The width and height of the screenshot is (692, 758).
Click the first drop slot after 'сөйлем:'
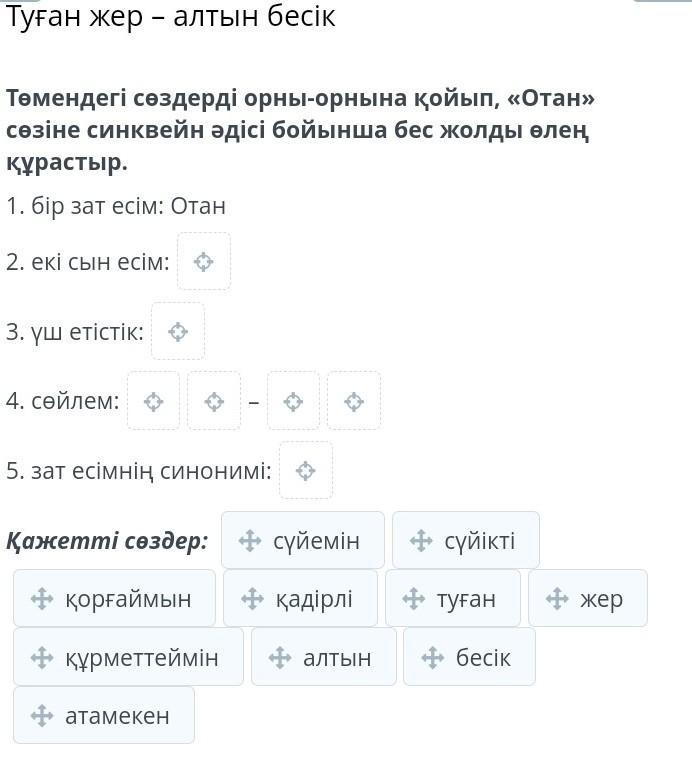tap(153, 401)
